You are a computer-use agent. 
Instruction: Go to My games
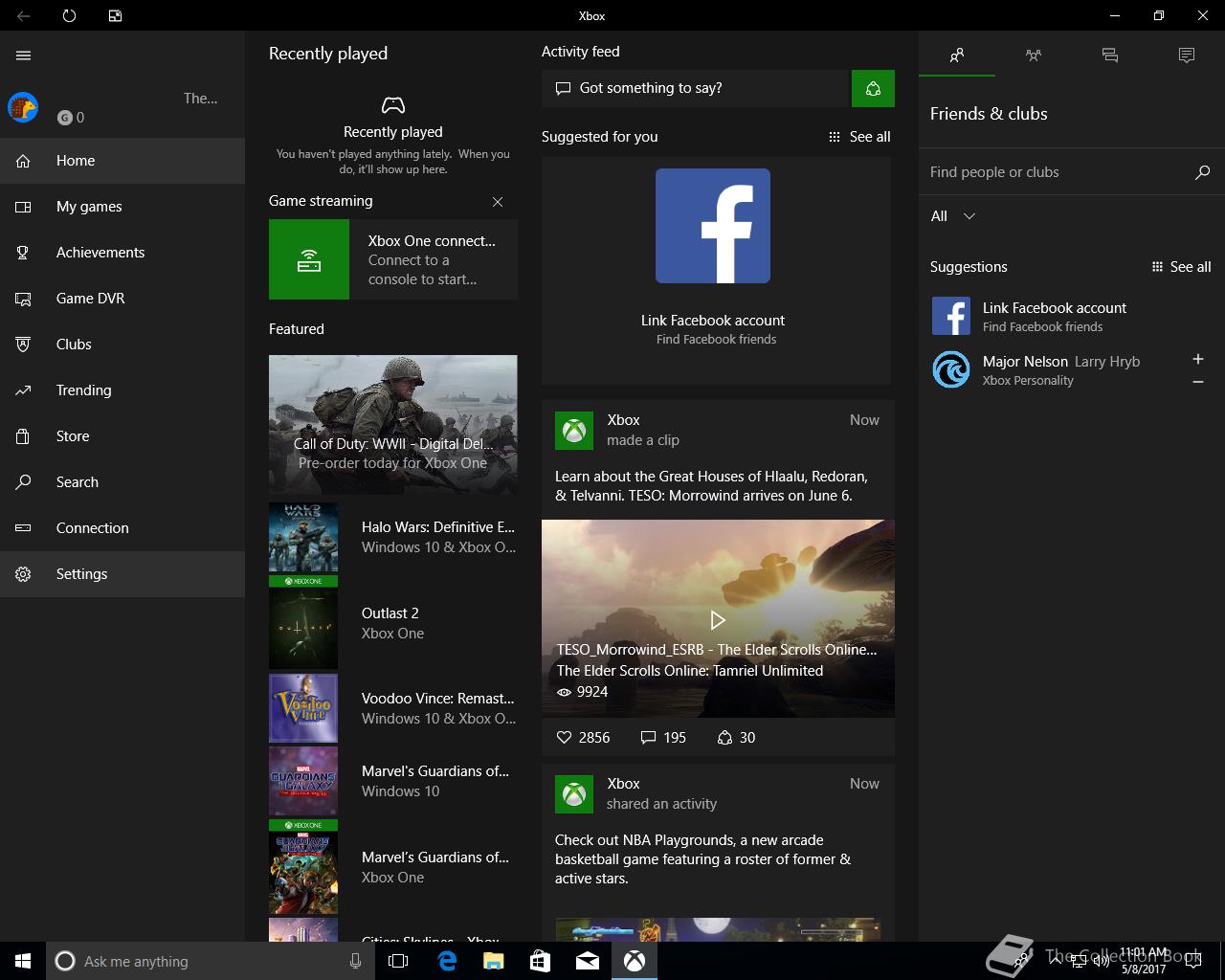click(x=122, y=207)
